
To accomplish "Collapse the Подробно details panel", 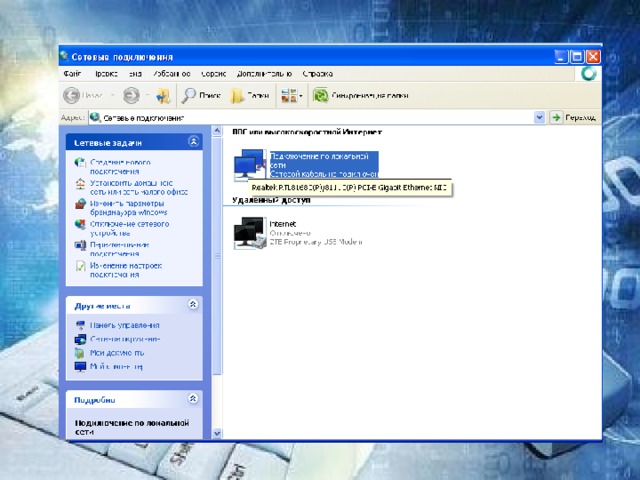I will (194, 399).
